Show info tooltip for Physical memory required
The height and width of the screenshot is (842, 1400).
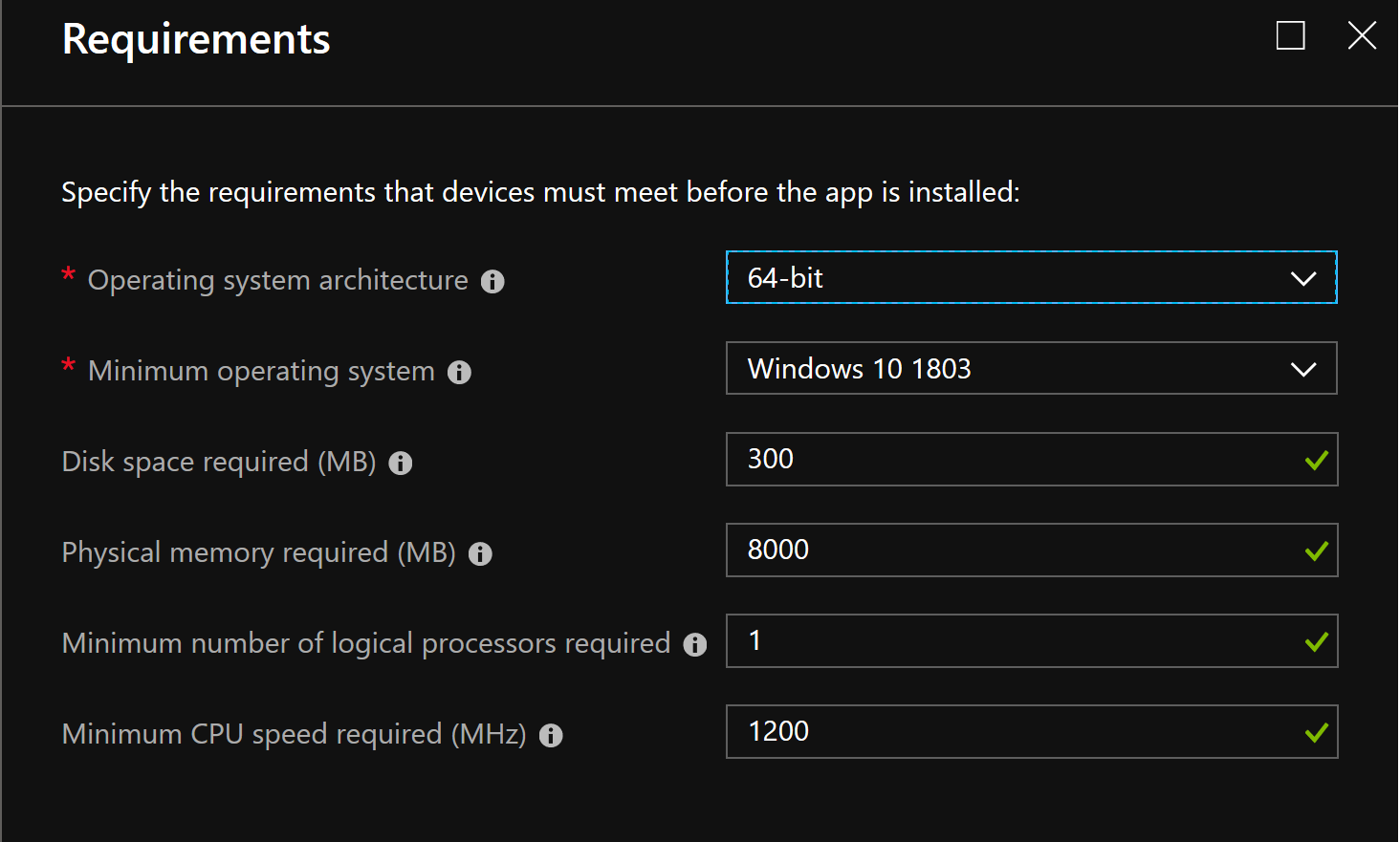click(x=480, y=554)
